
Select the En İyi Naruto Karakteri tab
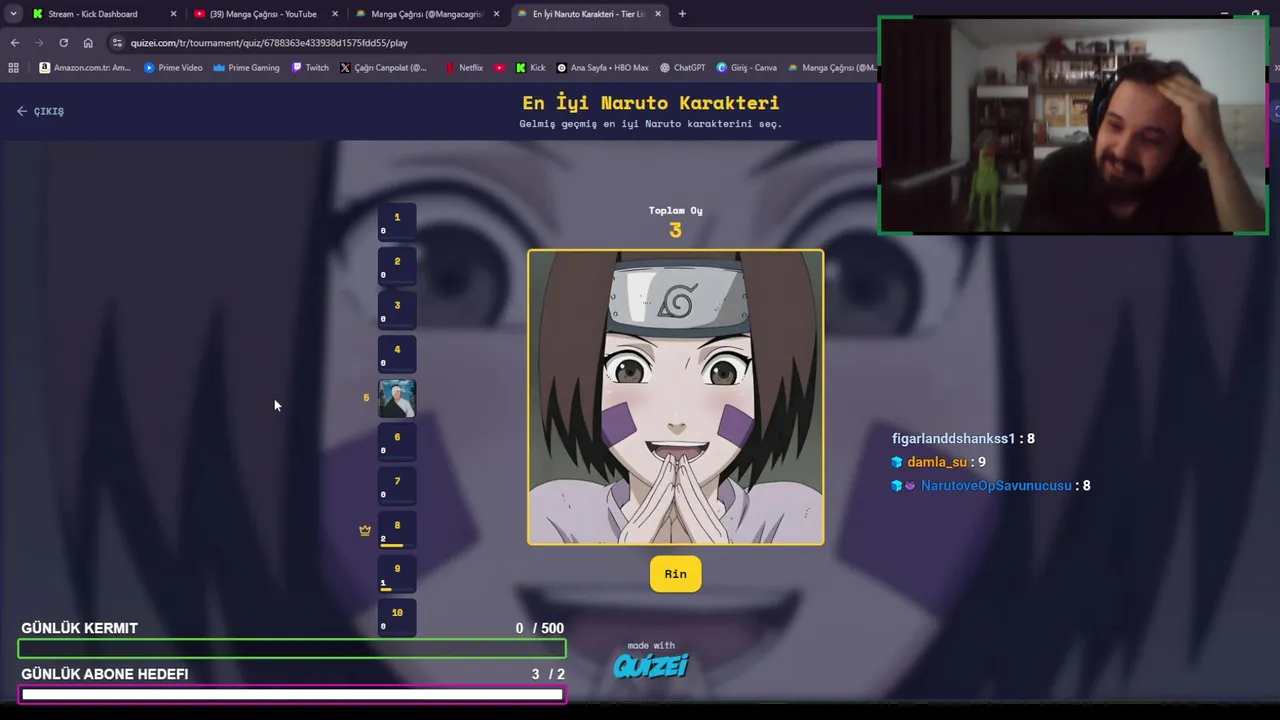click(588, 14)
